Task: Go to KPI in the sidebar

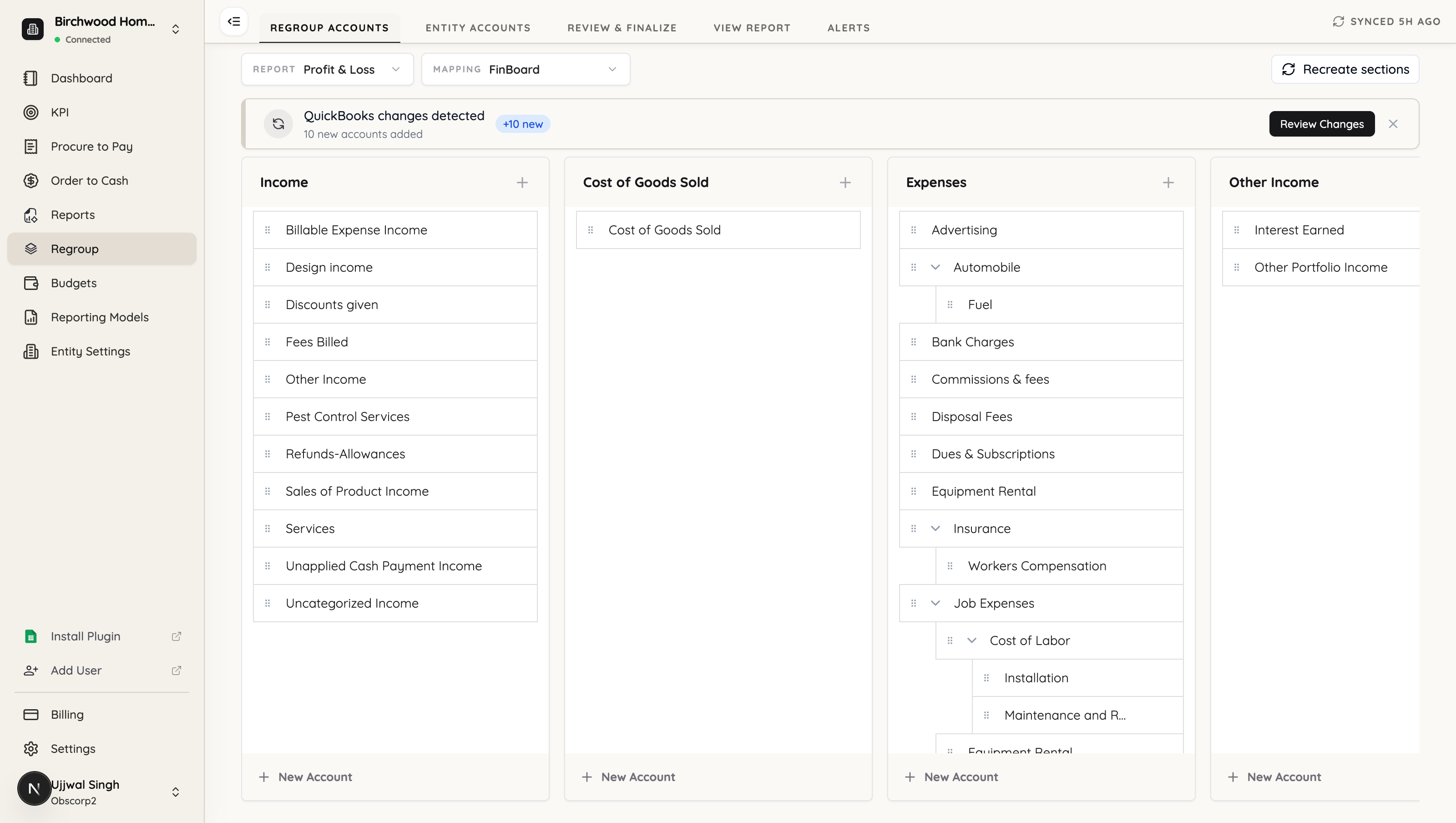Action: [102, 112]
